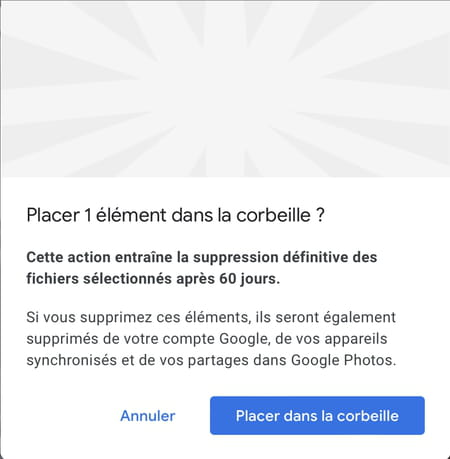Click the question mark ending the title
This screenshot has width=450, height=459.
pyautogui.click(x=320, y=215)
